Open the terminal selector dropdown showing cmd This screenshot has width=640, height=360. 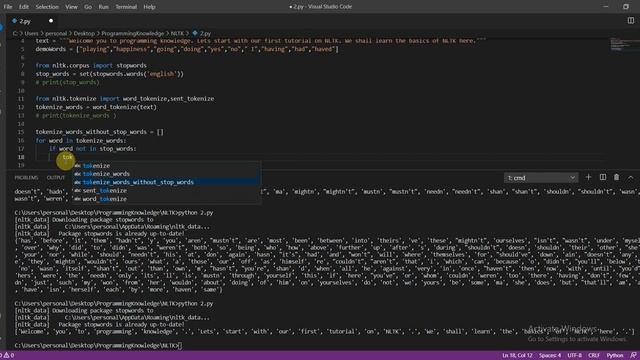click(x=541, y=178)
